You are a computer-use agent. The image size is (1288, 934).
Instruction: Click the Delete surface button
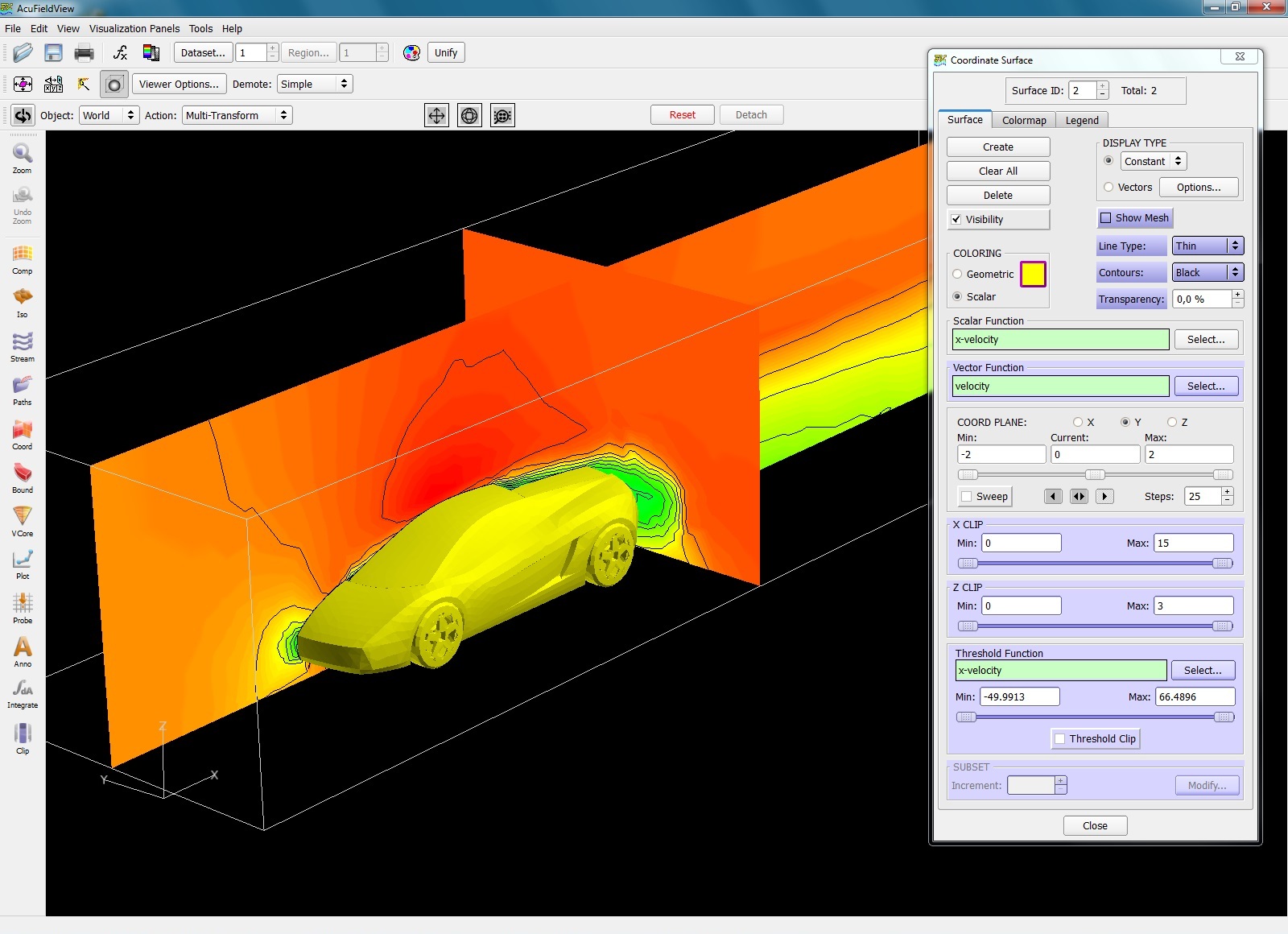coord(998,196)
